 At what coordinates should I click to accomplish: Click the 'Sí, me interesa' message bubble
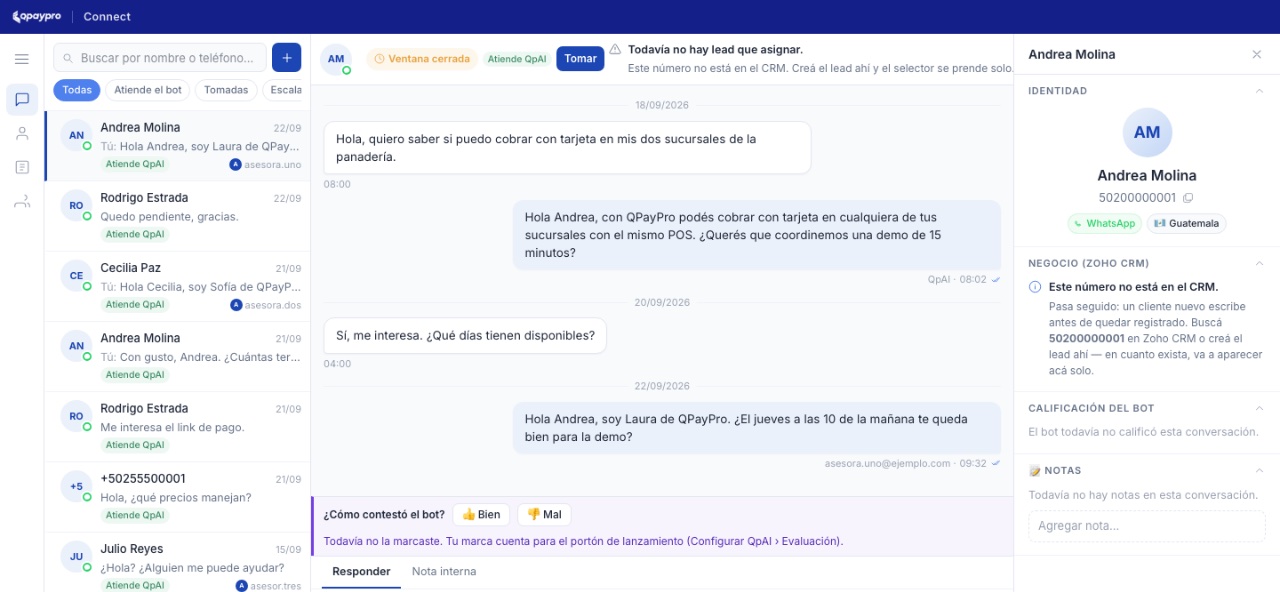click(x=465, y=336)
